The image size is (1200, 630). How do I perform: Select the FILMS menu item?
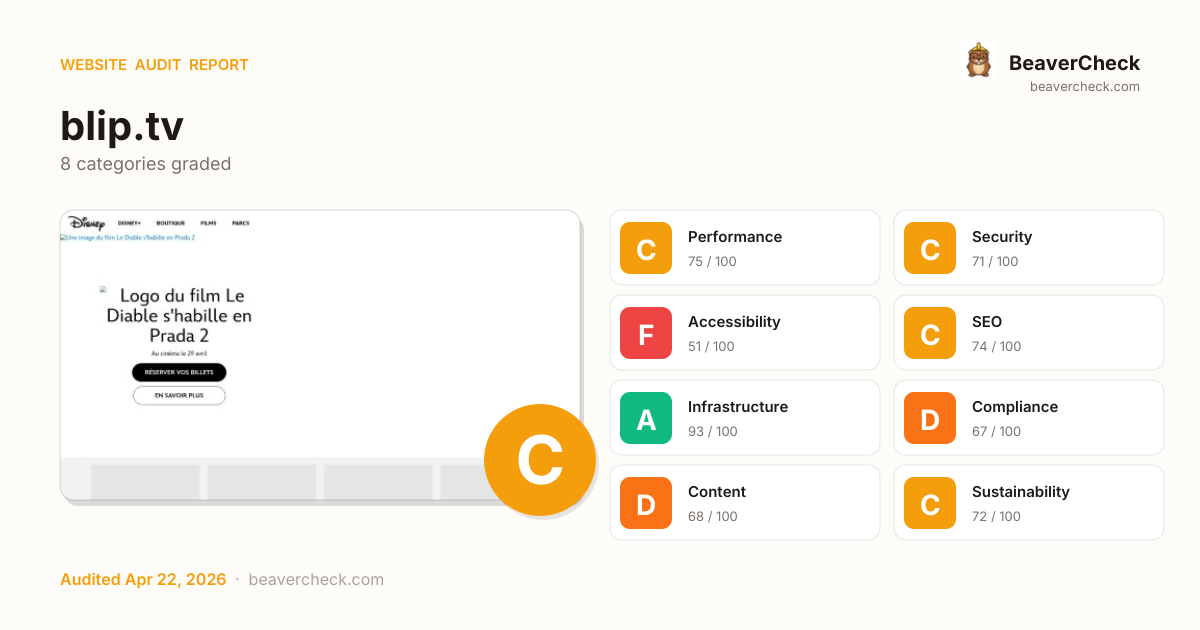pyautogui.click(x=208, y=223)
